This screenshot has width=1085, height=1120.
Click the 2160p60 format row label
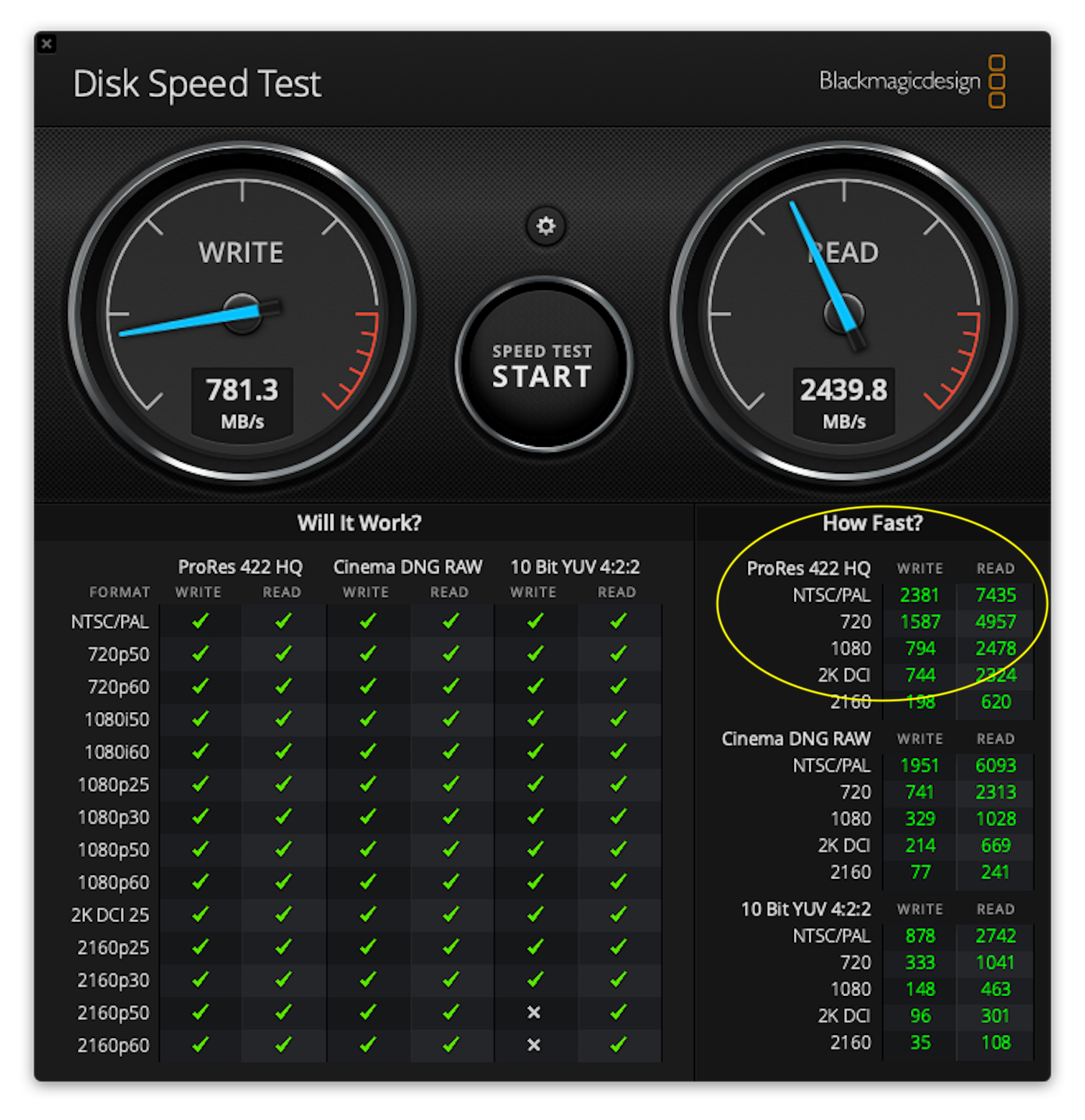point(114,1045)
